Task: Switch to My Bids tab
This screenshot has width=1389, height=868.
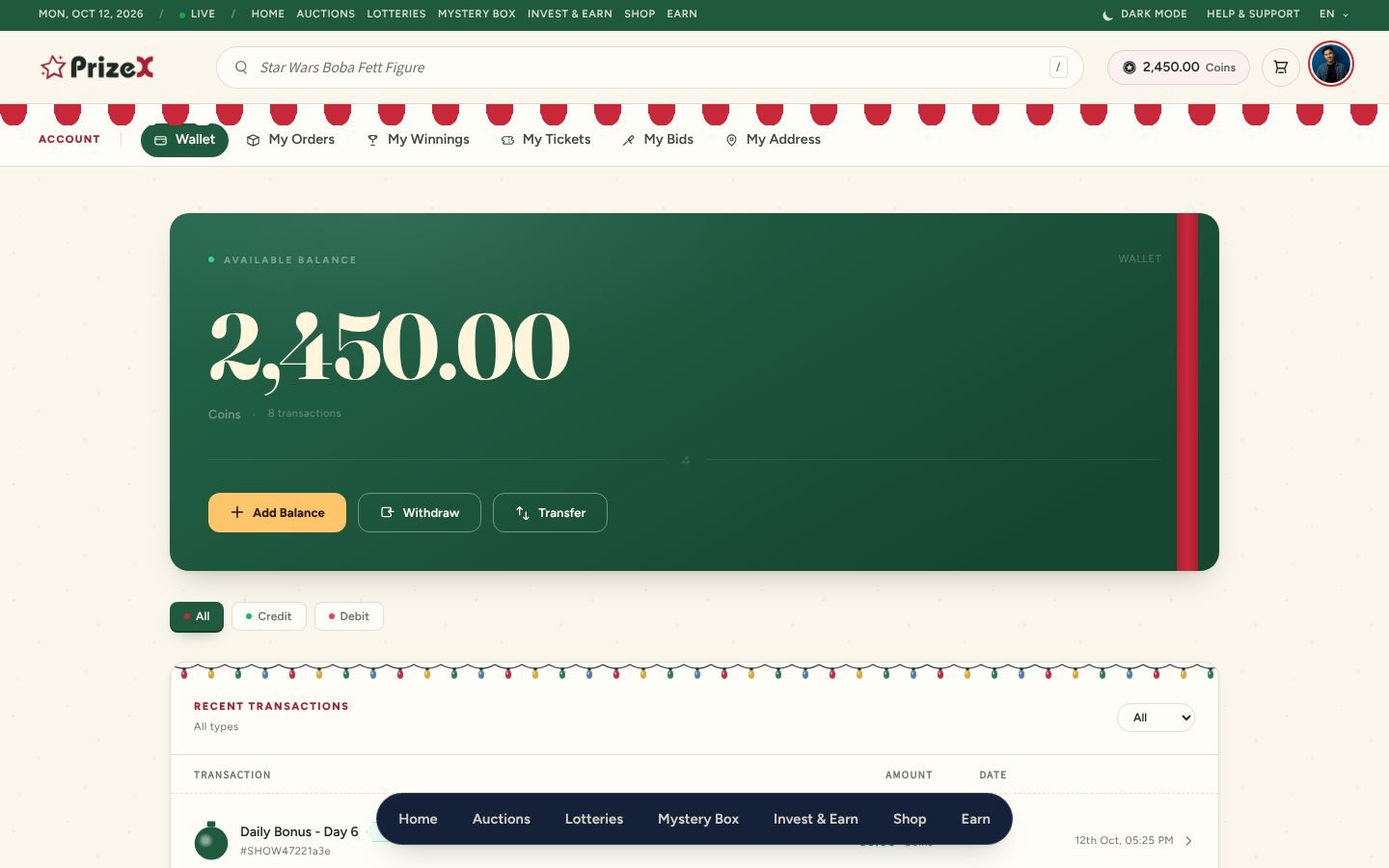Action: click(658, 140)
